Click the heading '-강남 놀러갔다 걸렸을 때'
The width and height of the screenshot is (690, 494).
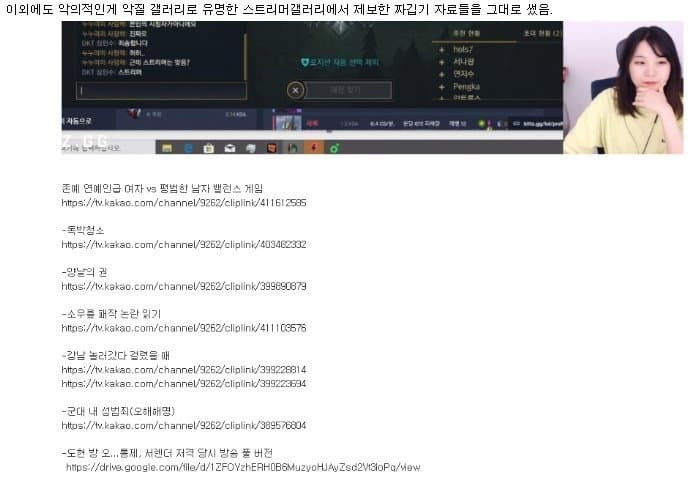[115, 355]
